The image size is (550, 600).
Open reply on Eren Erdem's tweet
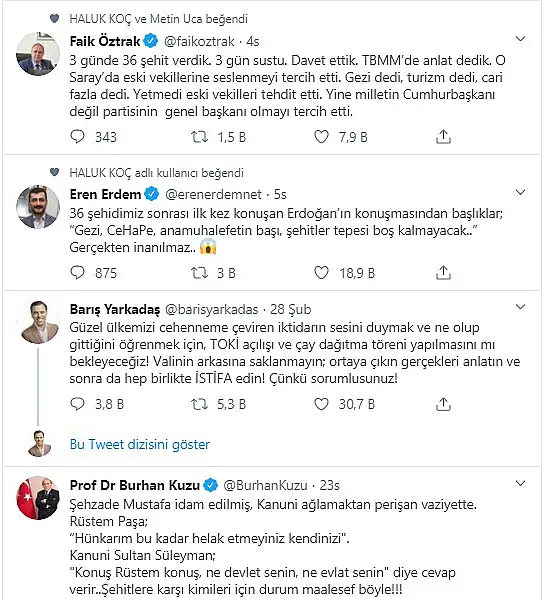point(77,272)
